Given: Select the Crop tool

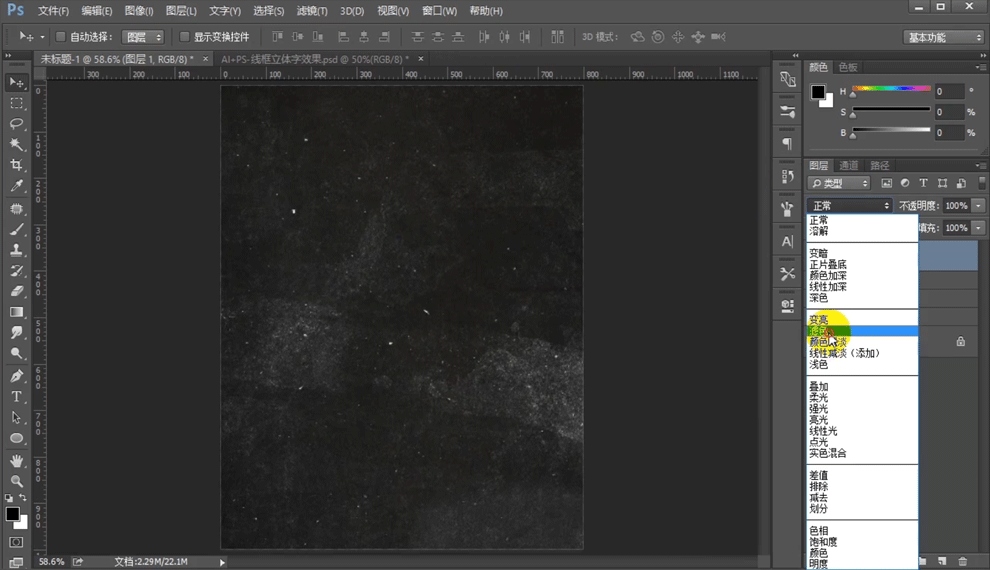Looking at the screenshot, I should [x=16, y=166].
